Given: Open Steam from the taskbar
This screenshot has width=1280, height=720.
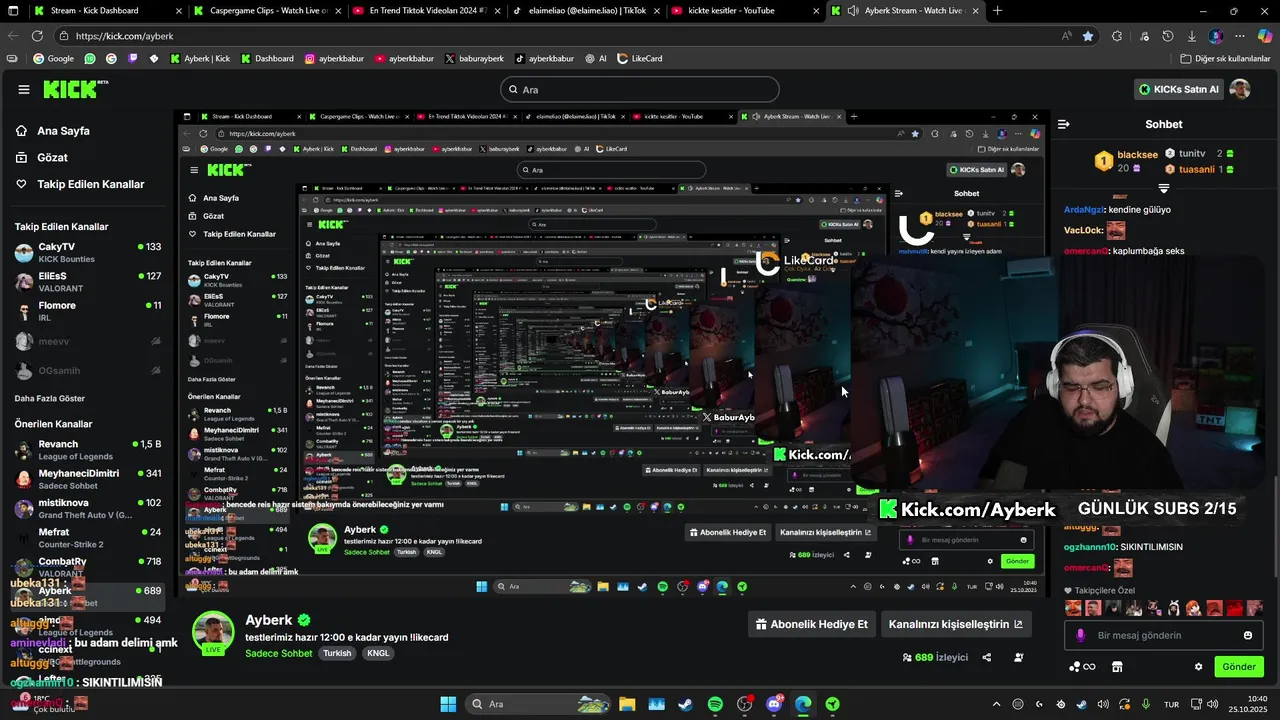Looking at the screenshot, I should coord(685,704).
